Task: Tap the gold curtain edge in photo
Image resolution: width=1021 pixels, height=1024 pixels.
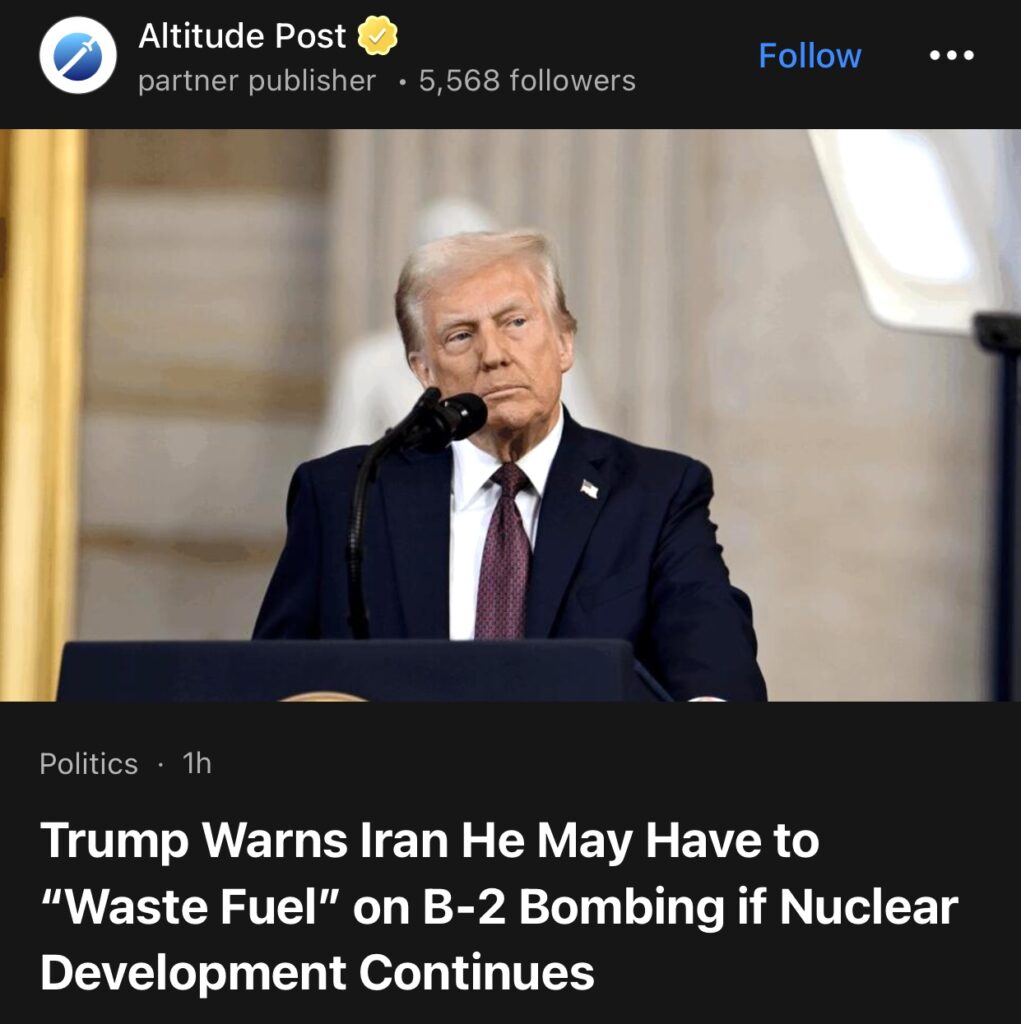Action: (x=41, y=415)
